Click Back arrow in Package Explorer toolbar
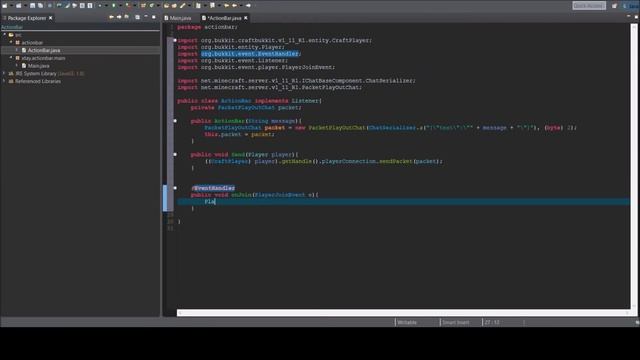This screenshot has height=360, width=640. point(111,17)
